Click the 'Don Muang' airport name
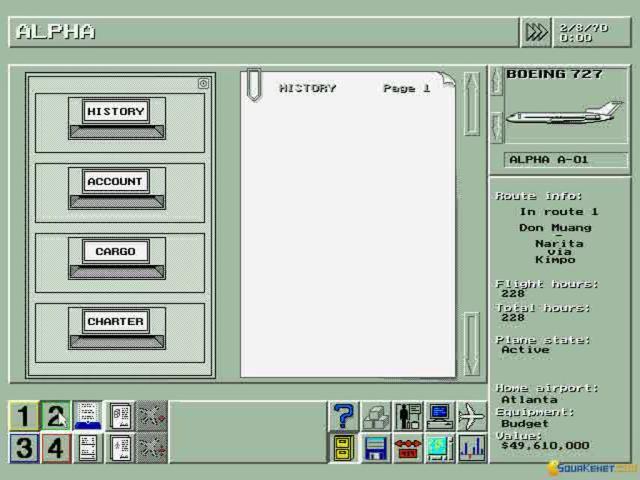Screen dimensions: 640x480 [x=555, y=227]
